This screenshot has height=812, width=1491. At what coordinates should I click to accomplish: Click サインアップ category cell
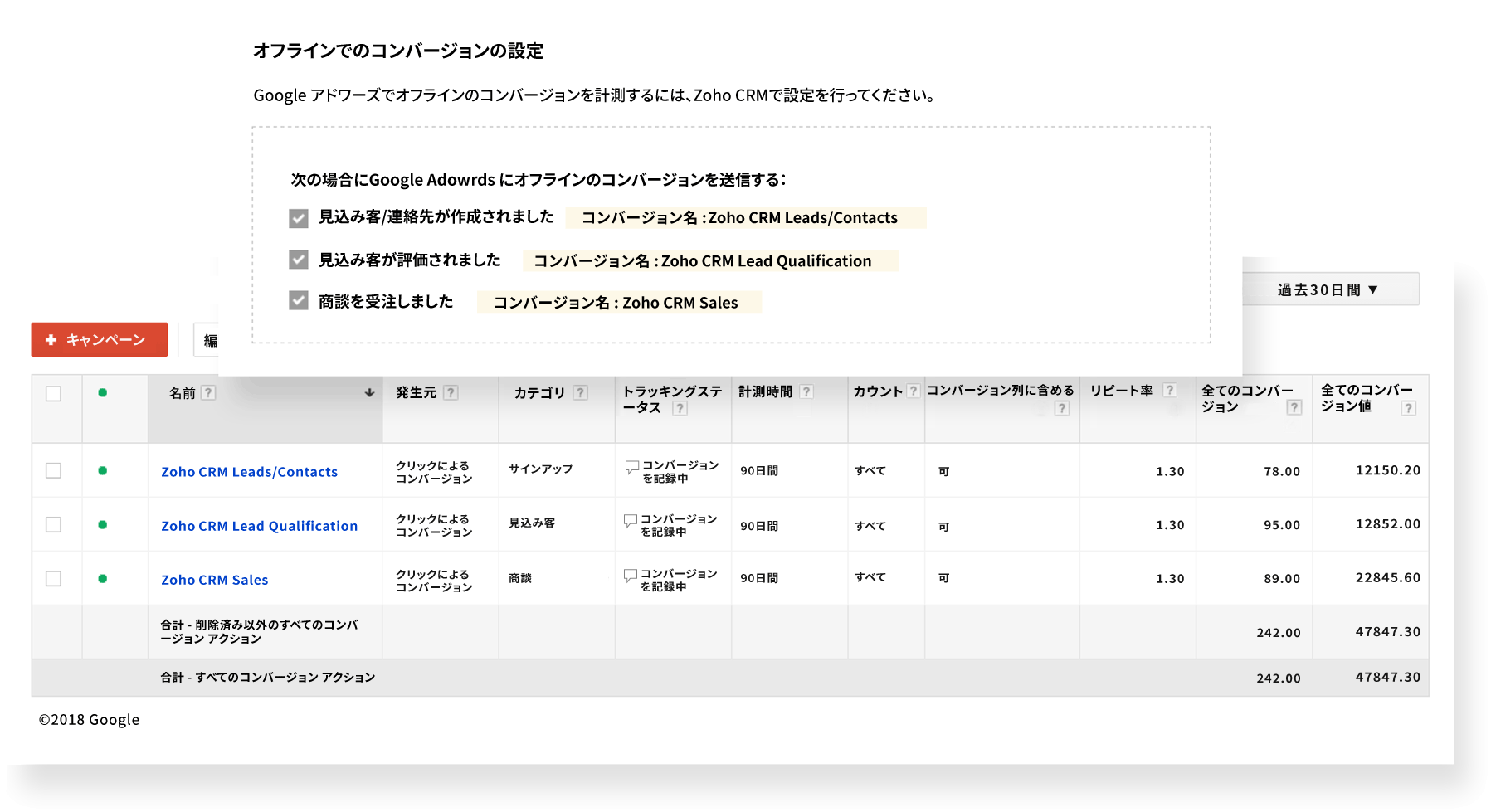541,469
